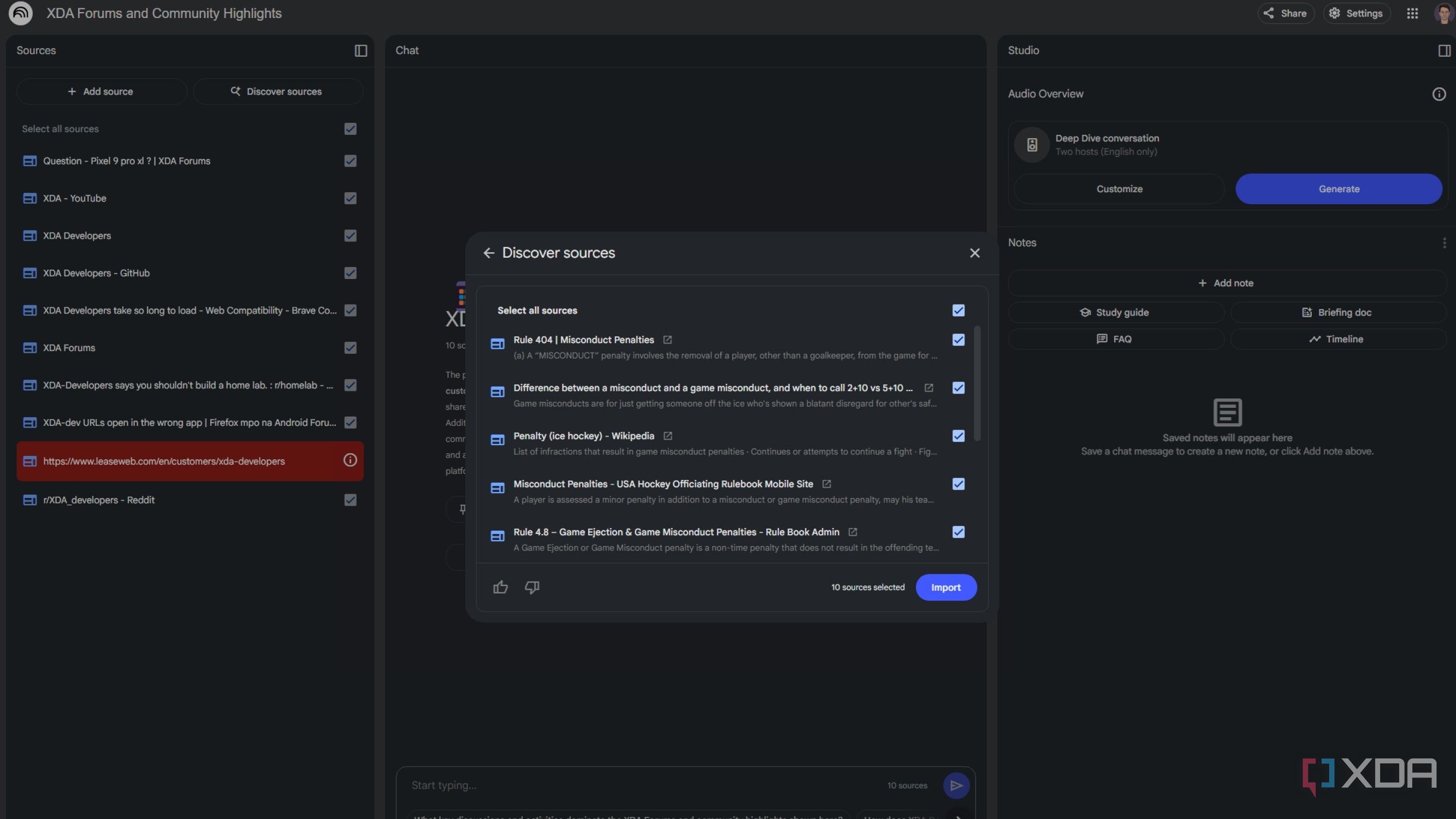The height and width of the screenshot is (819, 1456).
Task: Collapse the Studio panel
Action: pos(1443,50)
